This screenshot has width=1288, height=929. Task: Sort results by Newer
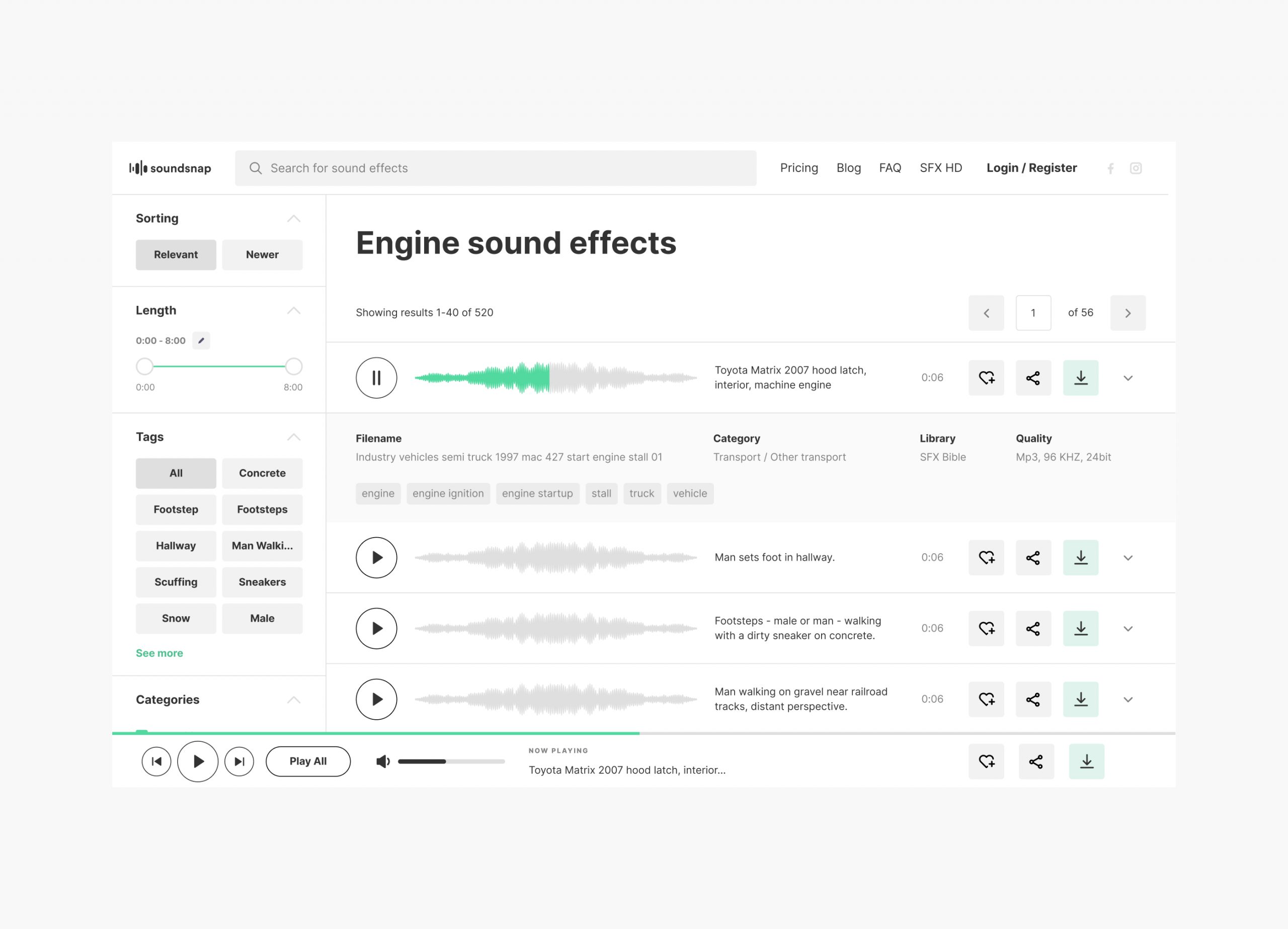262,255
